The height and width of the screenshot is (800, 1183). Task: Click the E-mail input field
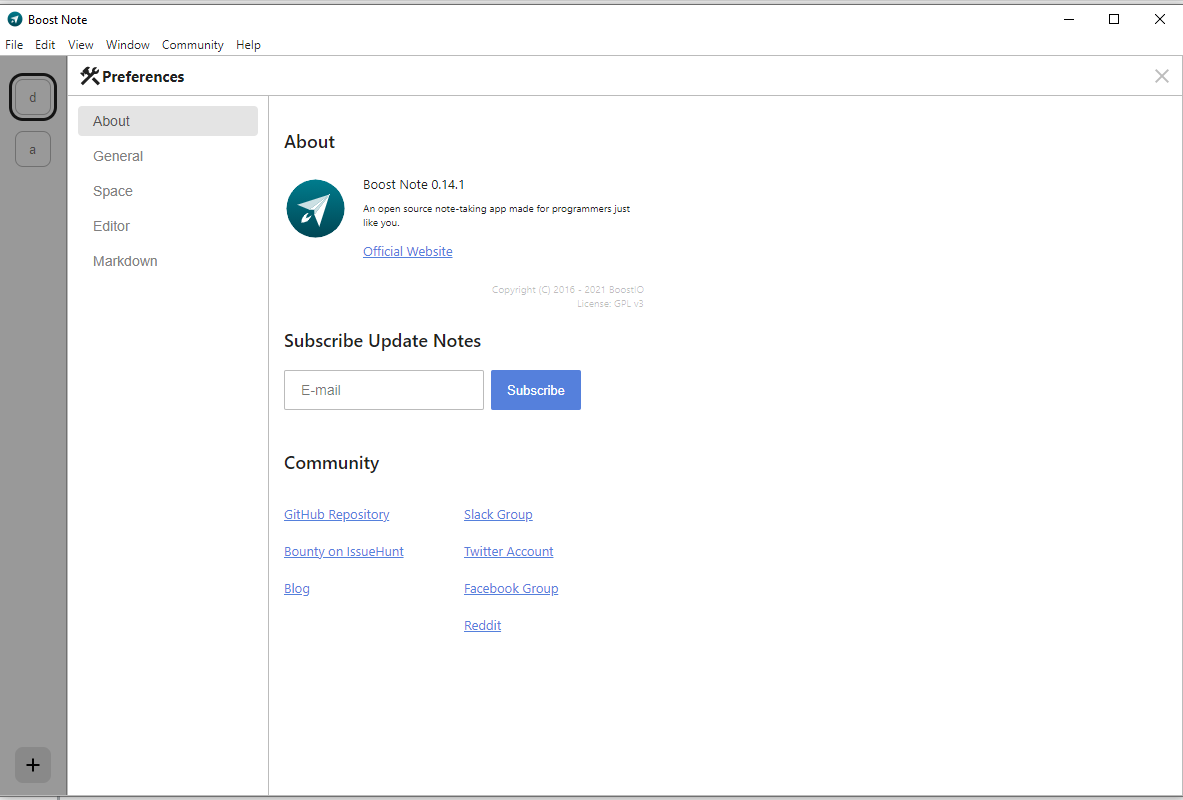tap(383, 390)
